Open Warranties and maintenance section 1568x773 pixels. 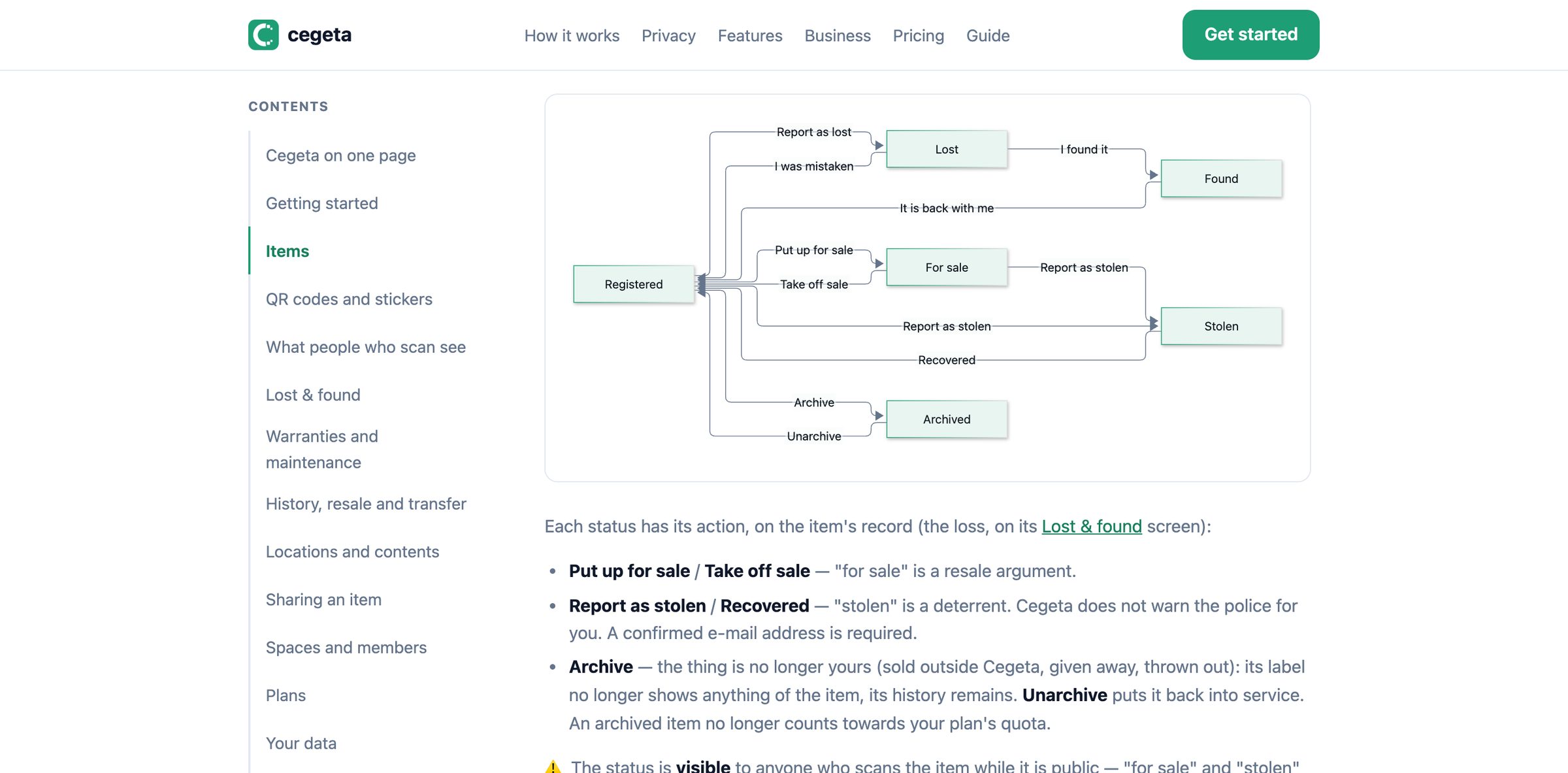pos(322,450)
